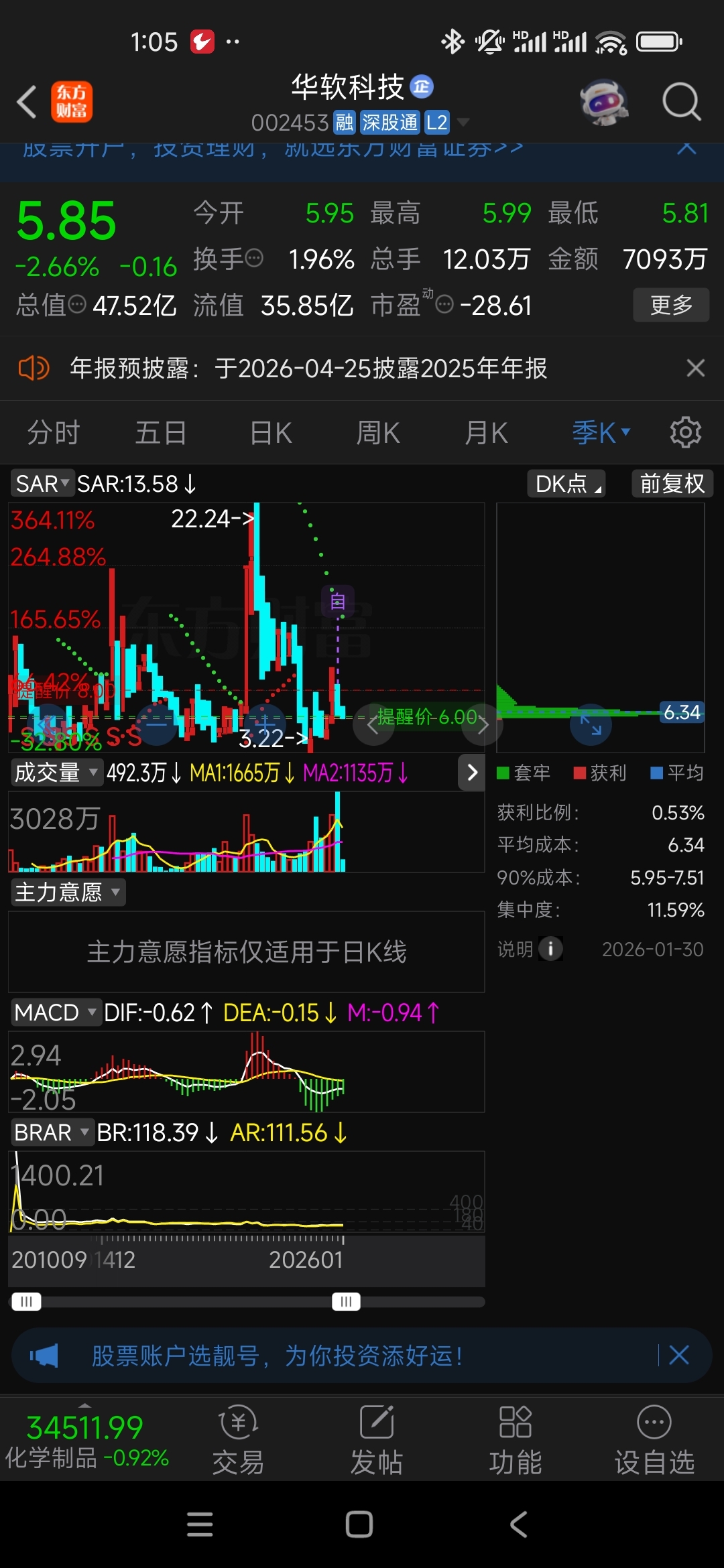Toggle the DK点 selector
The image size is (724, 1568).
567,483
